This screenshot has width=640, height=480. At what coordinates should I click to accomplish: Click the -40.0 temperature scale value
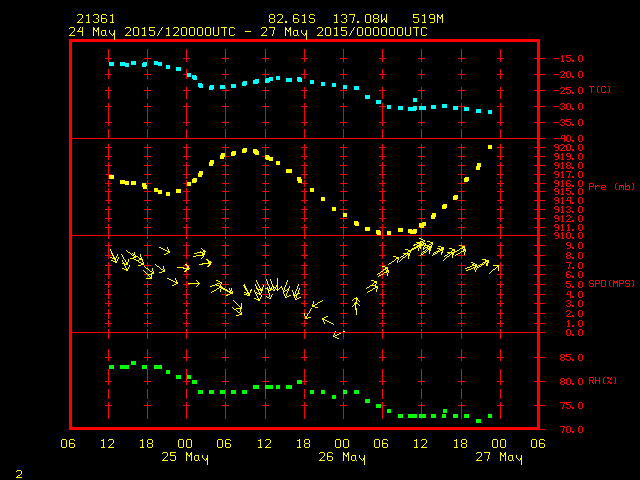pyautogui.click(x=568, y=138)
